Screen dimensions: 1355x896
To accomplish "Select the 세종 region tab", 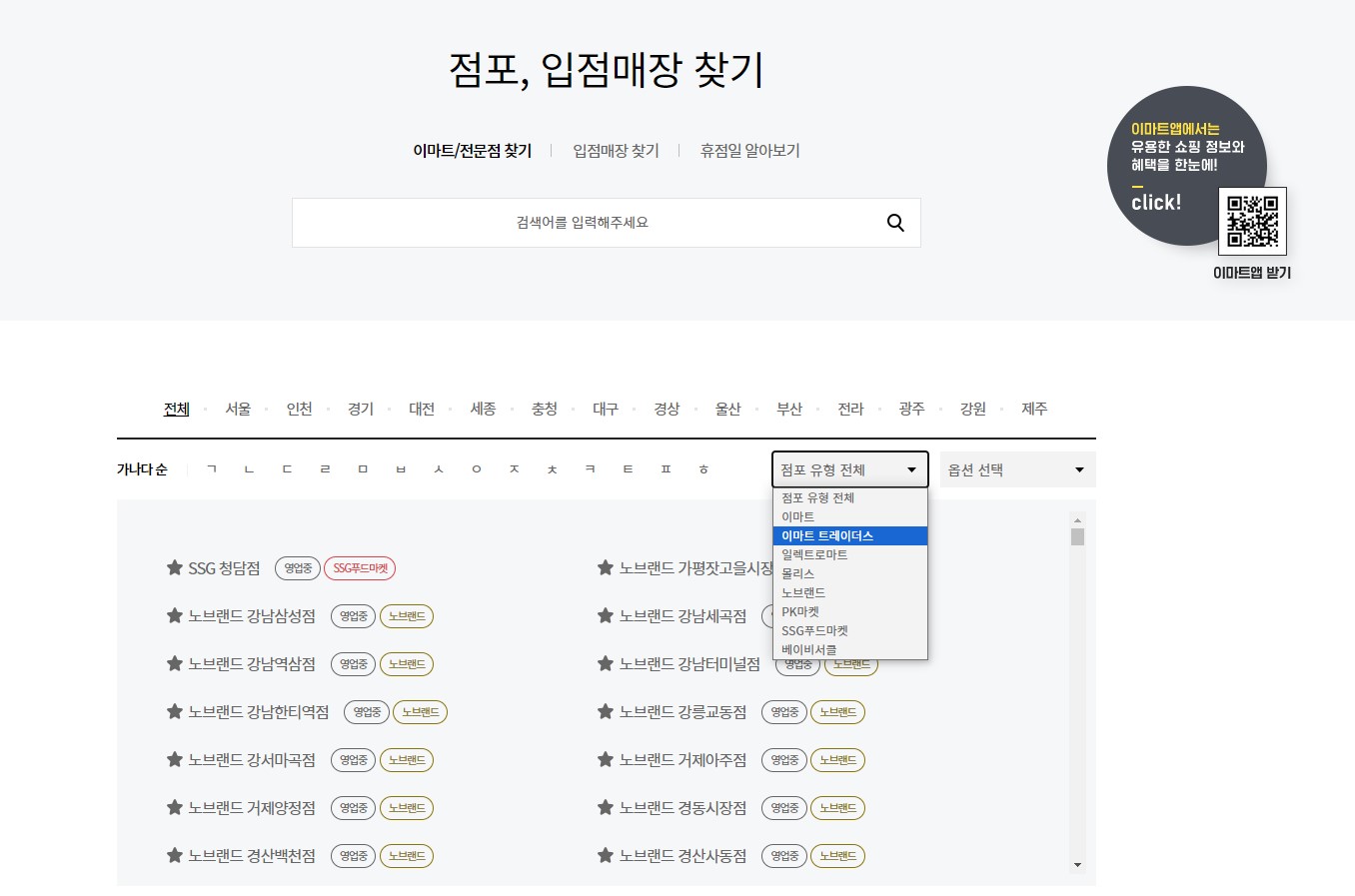I will coord(484,409).
